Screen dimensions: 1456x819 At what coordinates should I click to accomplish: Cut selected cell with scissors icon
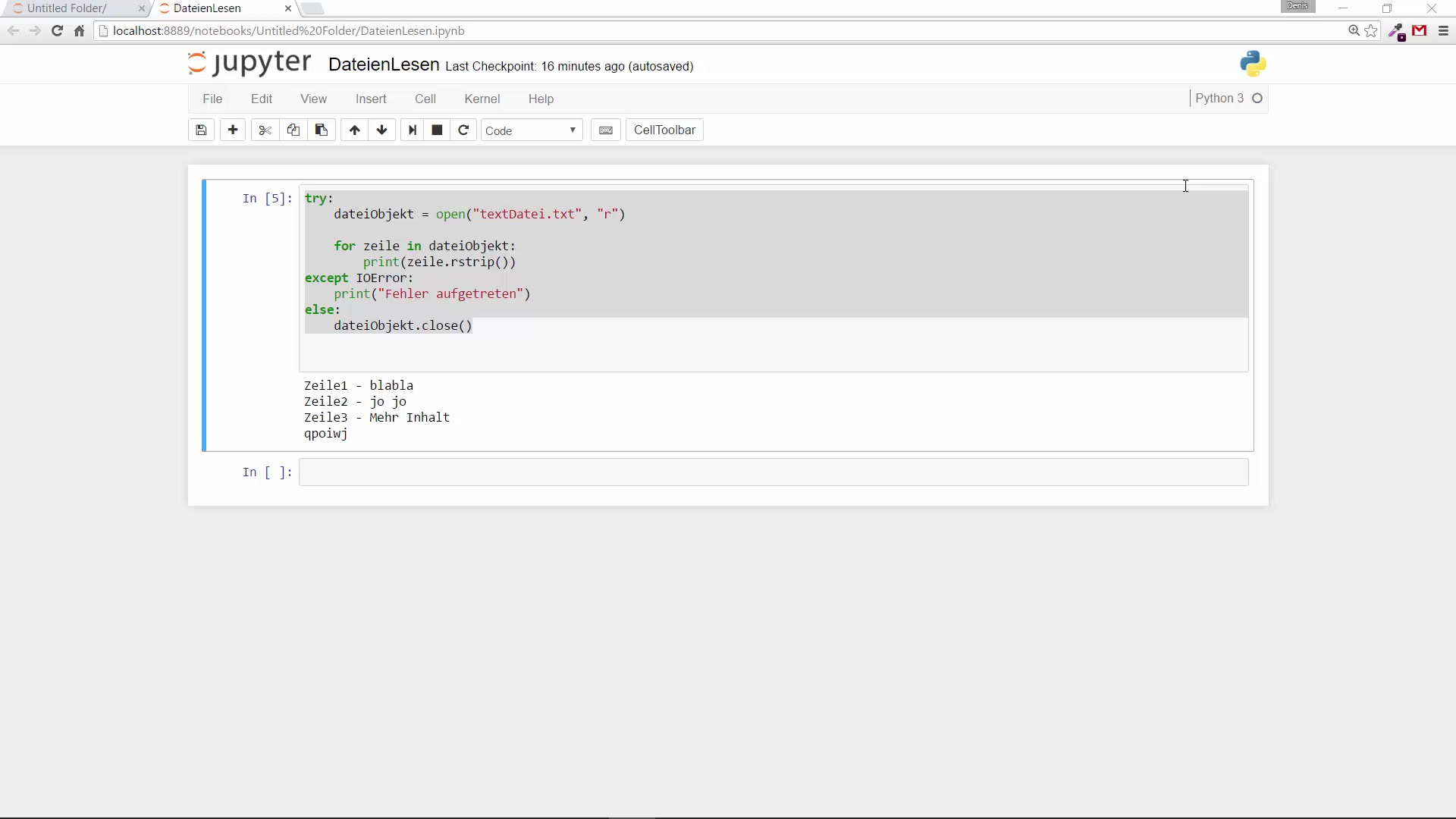click(x=265, y=130)
